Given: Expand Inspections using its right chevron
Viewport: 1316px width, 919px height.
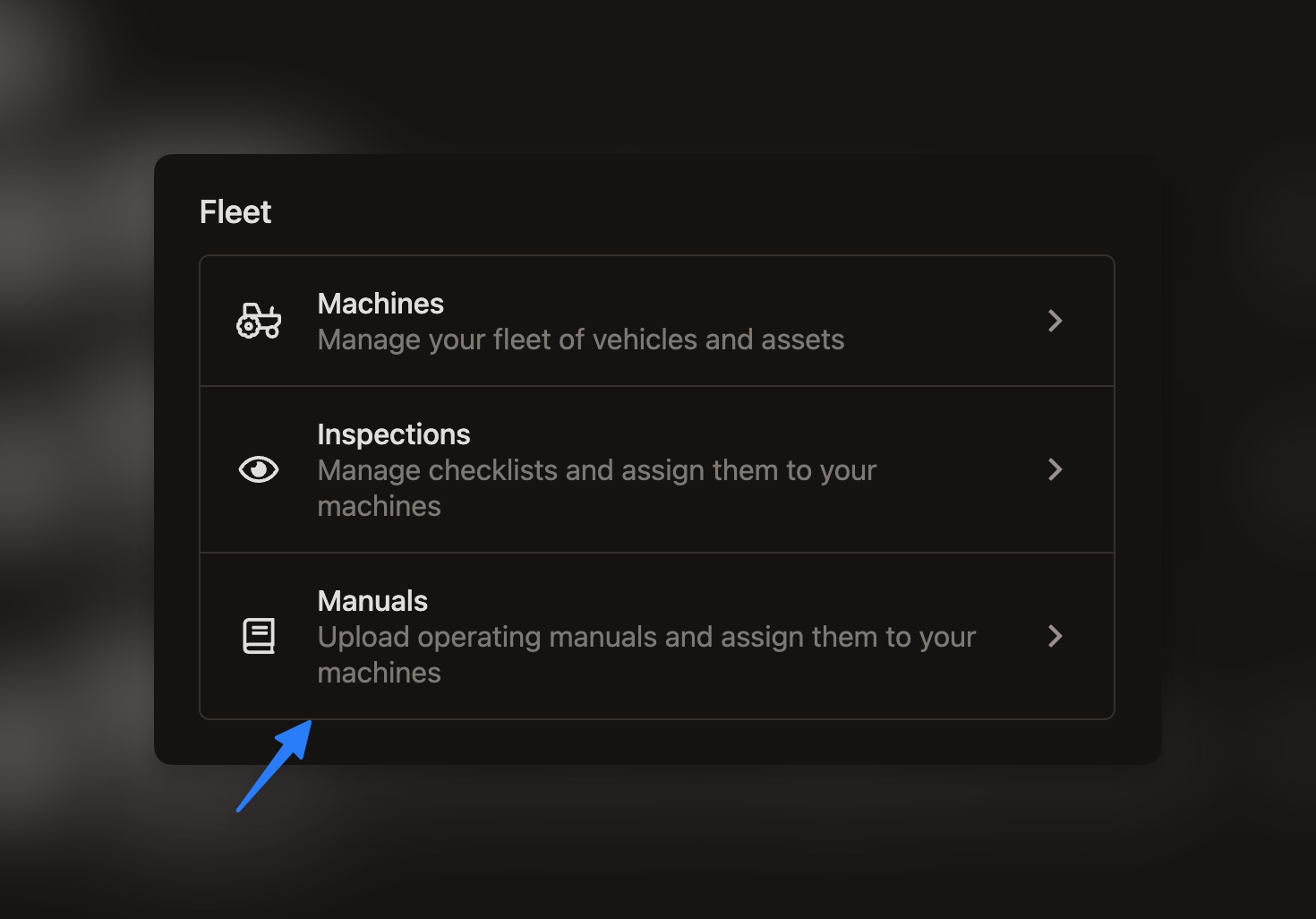Looking at the screenshot, I should pyautogui.click(x=1055, y=469).
